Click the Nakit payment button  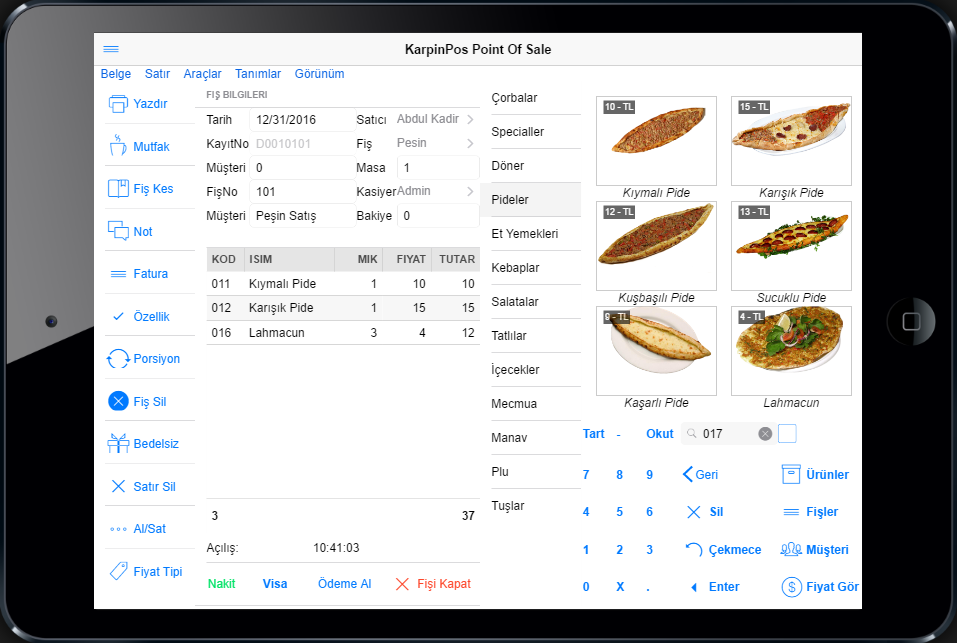(221, 584)
